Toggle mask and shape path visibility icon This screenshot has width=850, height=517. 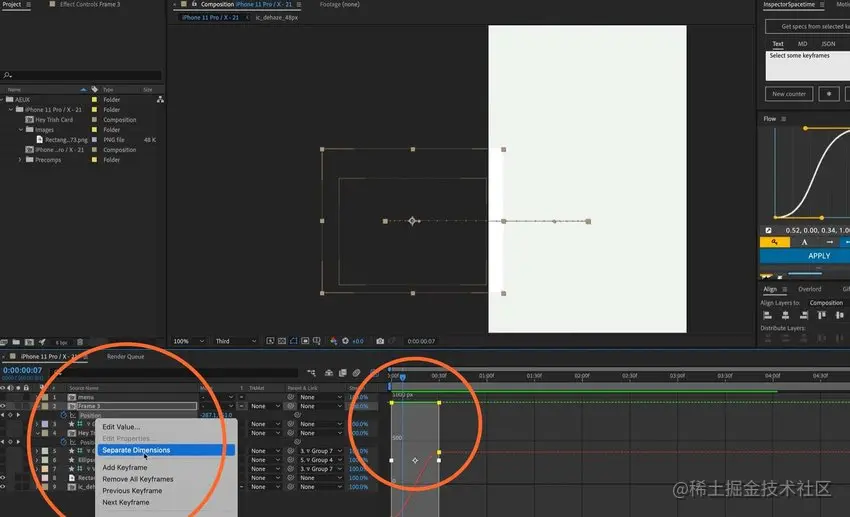[294, 341]
